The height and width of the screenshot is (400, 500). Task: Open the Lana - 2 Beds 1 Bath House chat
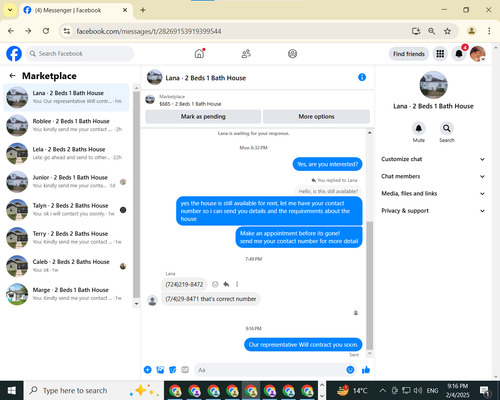coord(66,97)
